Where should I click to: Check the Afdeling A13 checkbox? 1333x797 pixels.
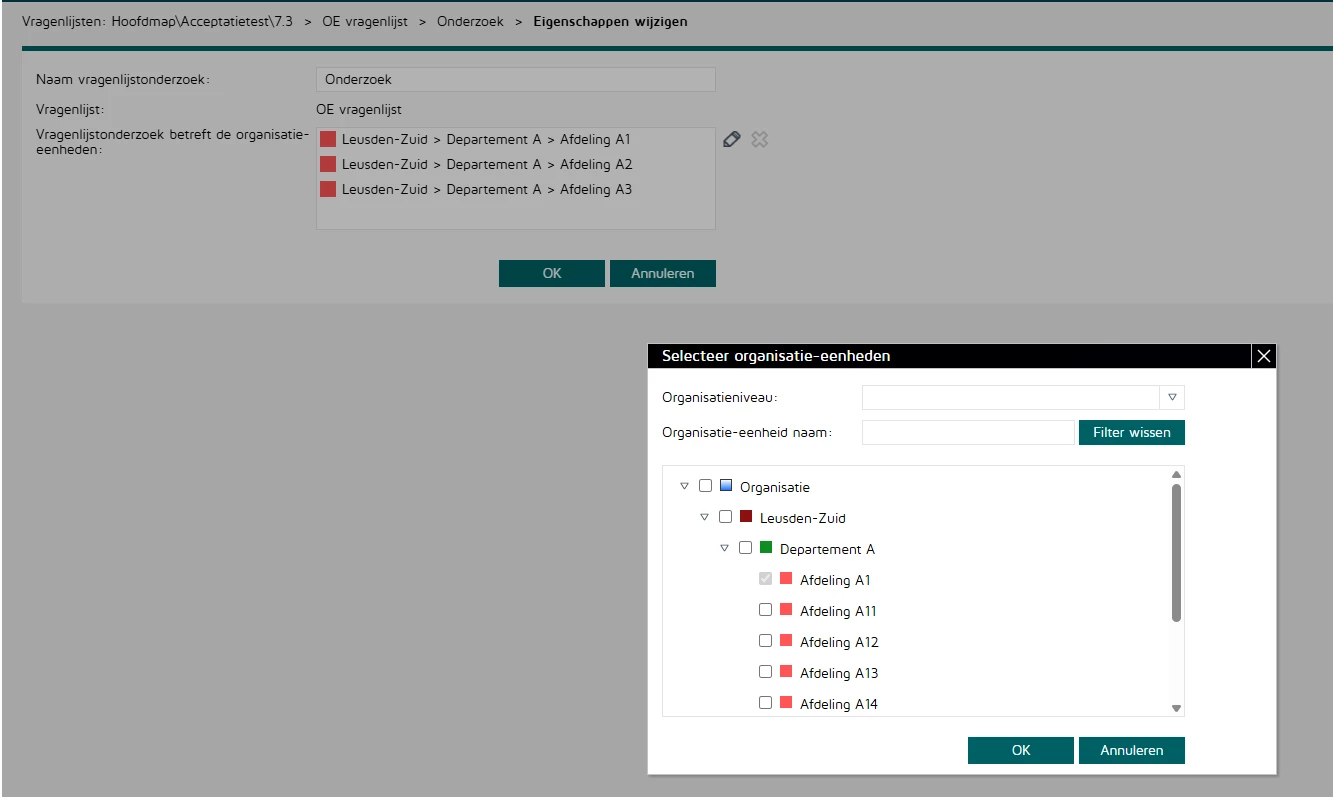coord(766,672)
